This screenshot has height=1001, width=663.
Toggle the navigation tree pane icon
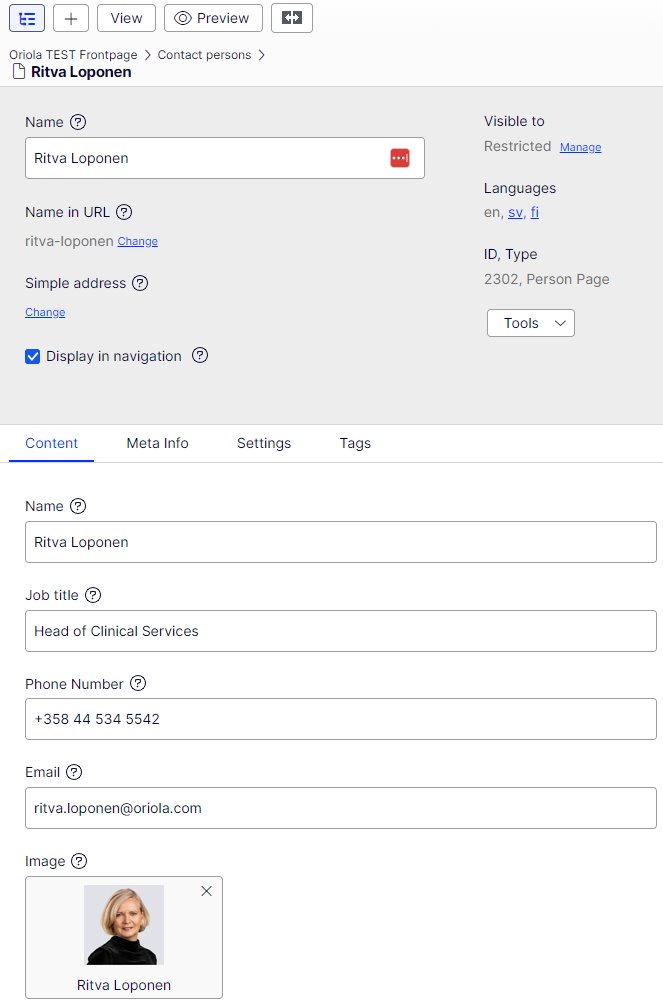[27, 18]
